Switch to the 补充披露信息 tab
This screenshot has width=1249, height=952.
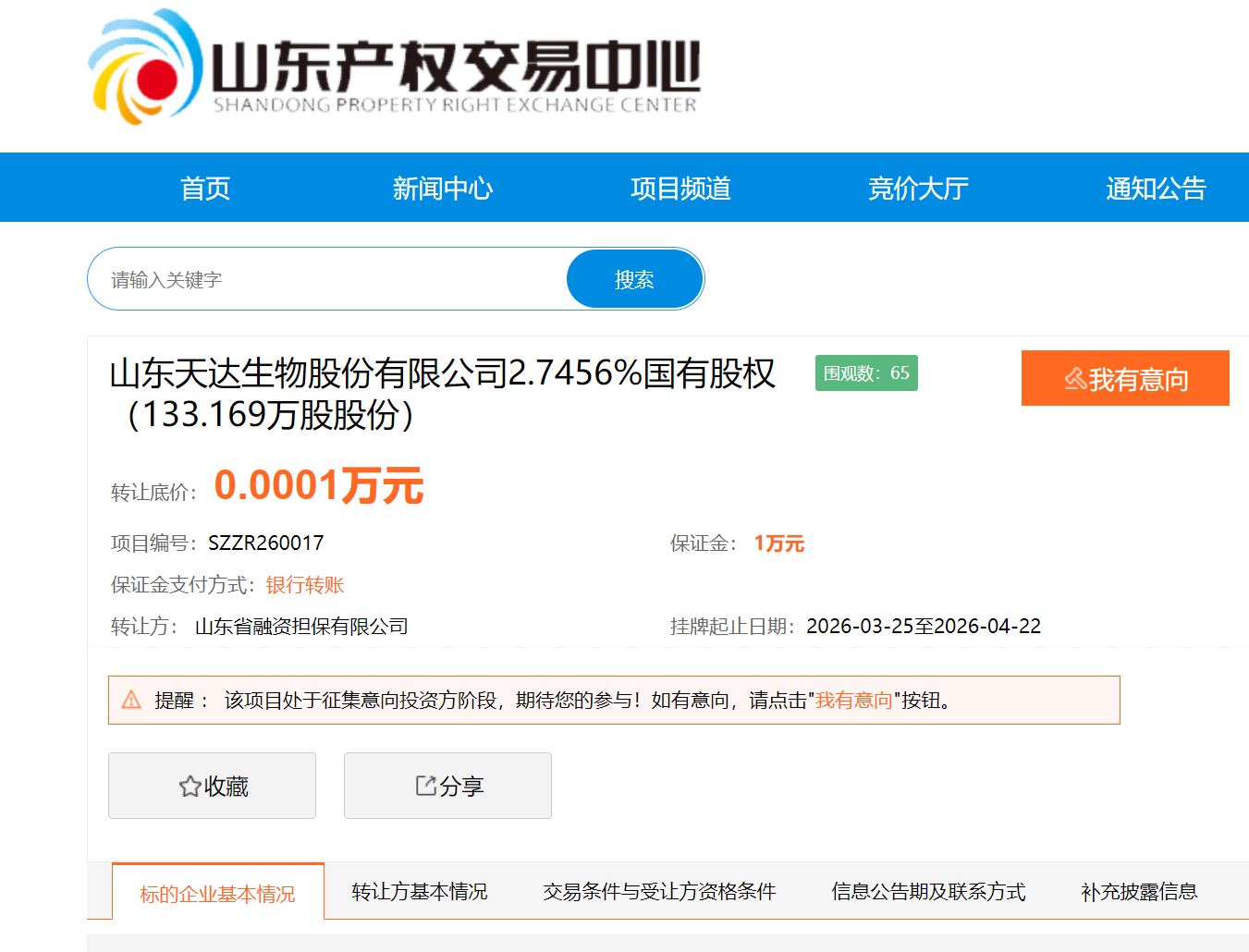(1139, 892)
